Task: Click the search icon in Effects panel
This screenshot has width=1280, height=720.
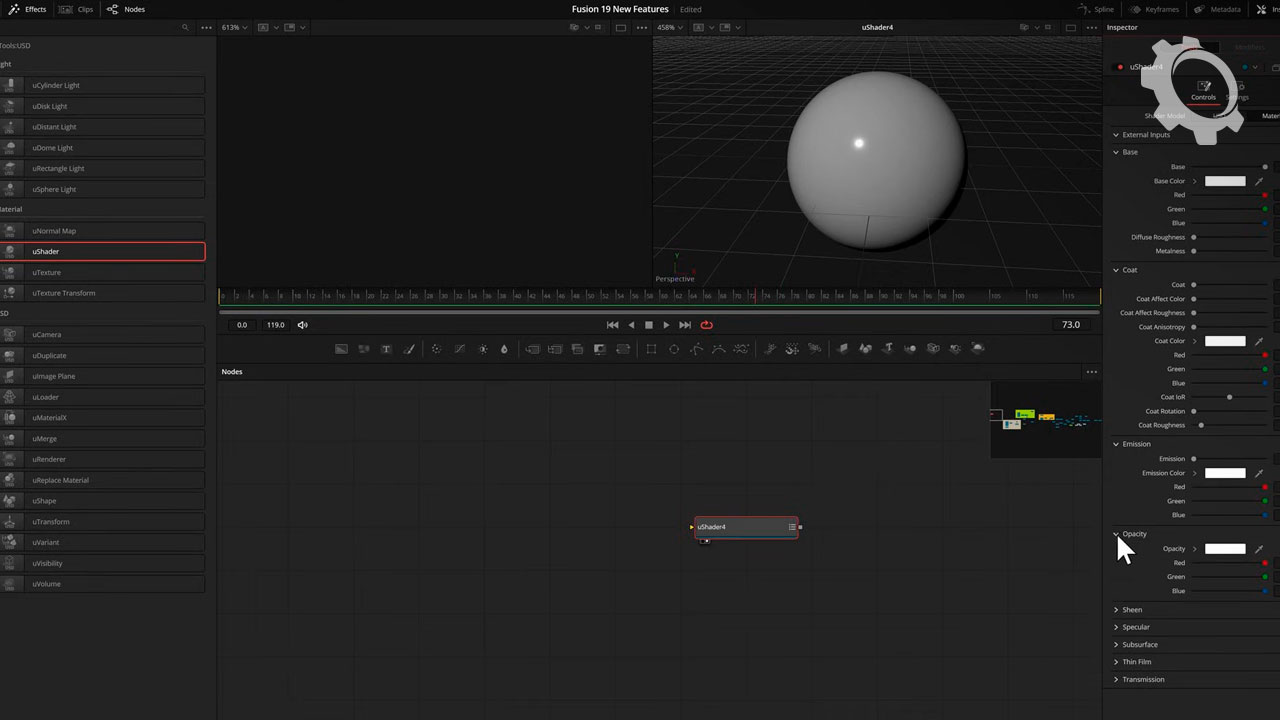Action: point(185,28)
